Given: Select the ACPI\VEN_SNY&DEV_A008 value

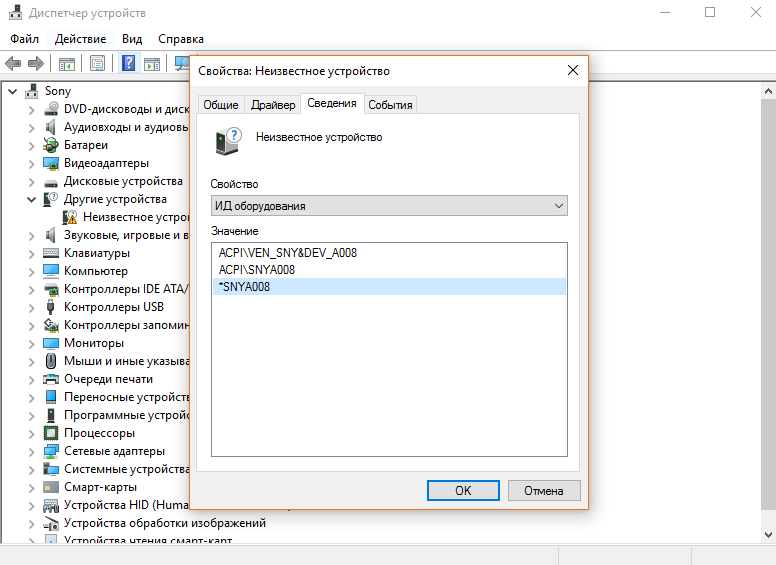Looking at the screenshot, I should 288,253.
